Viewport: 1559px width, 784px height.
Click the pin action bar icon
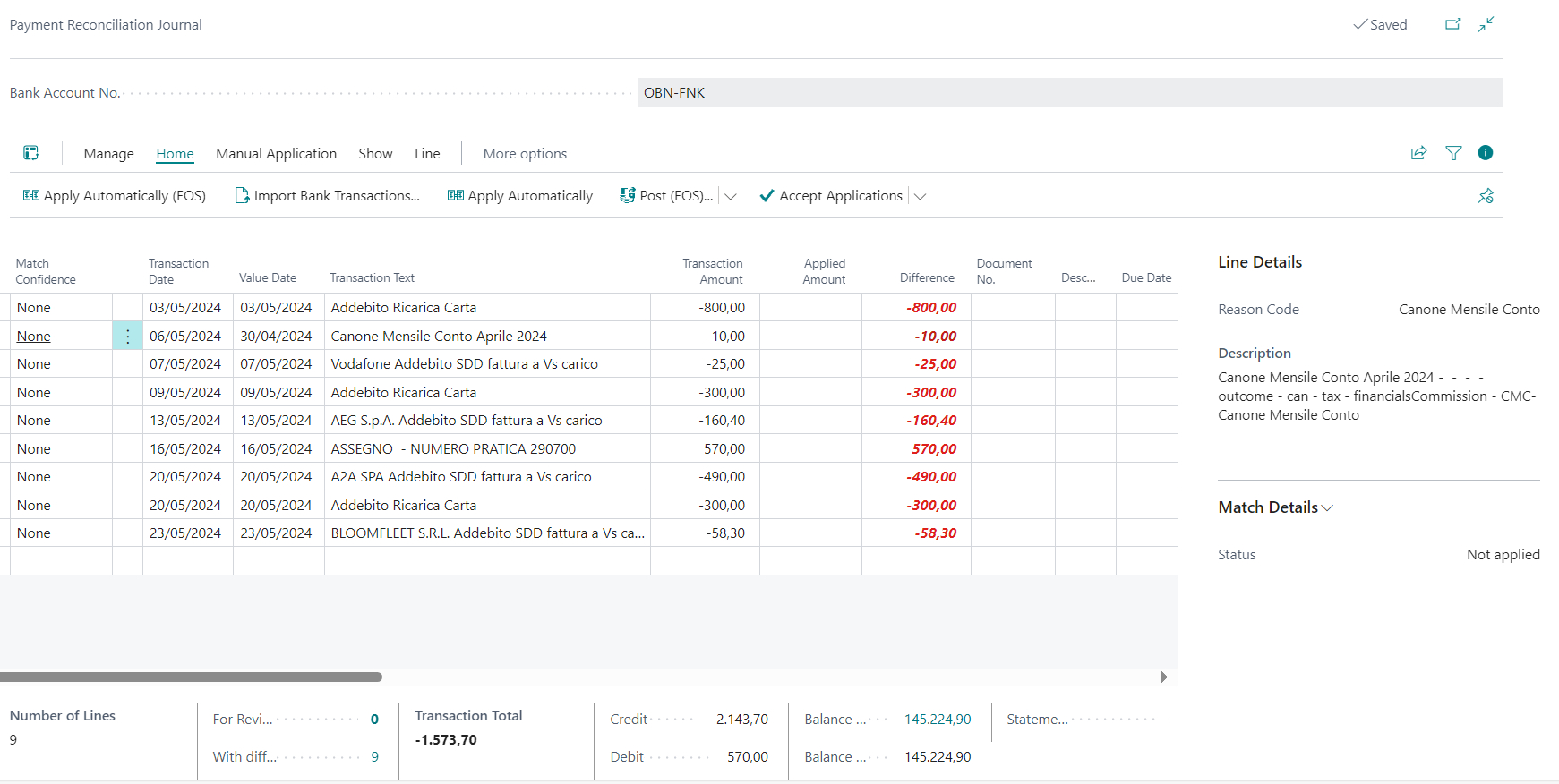(1486, 196)
